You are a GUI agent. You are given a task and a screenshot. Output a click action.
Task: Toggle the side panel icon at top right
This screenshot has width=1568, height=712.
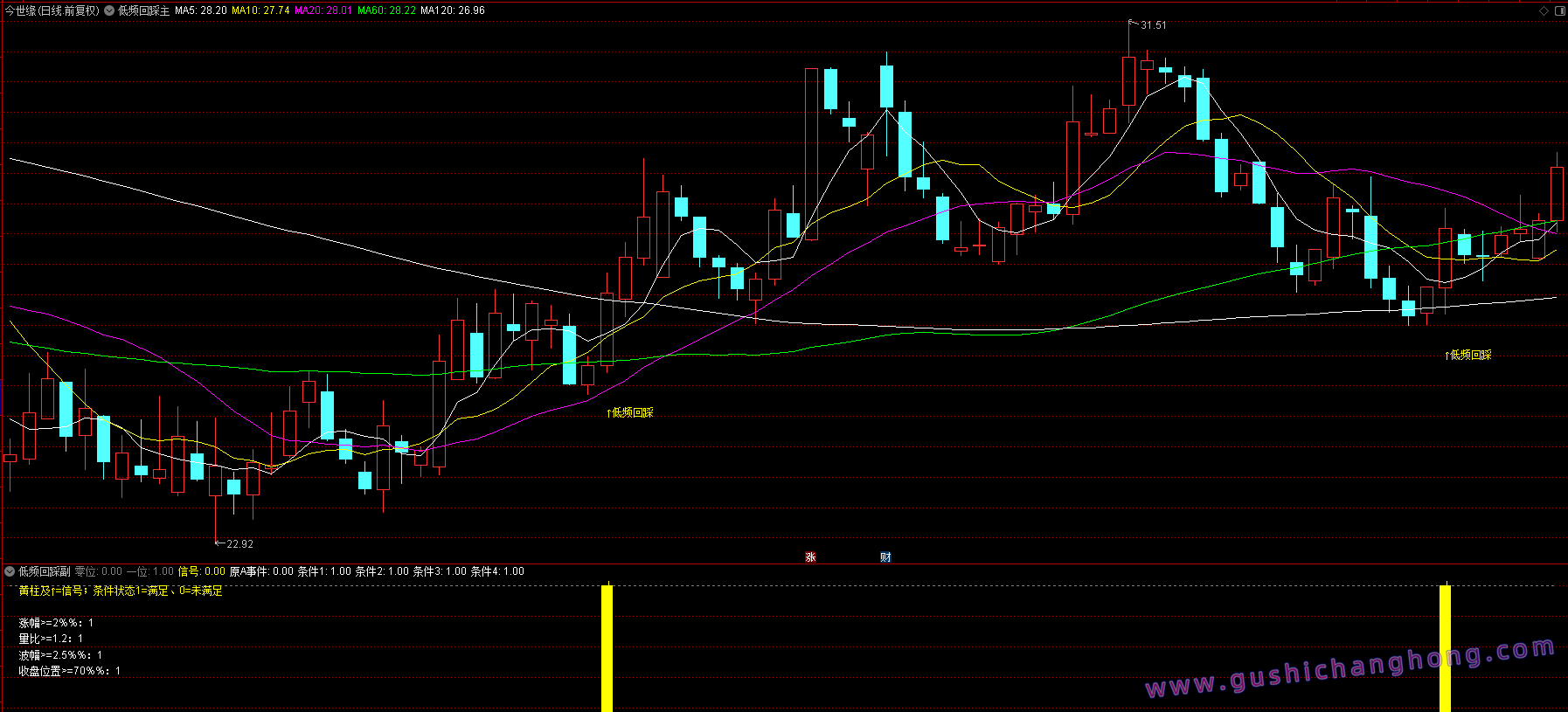pos(1560,10)
